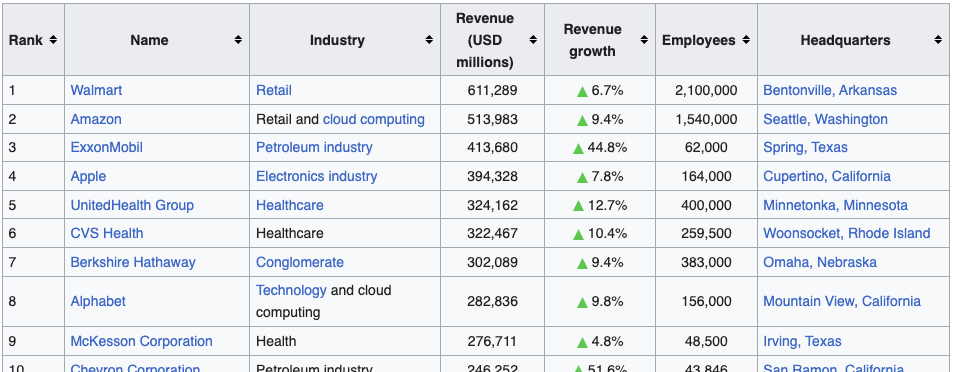Open the Technology industry link
954x372 pixels.
point(291,290)
